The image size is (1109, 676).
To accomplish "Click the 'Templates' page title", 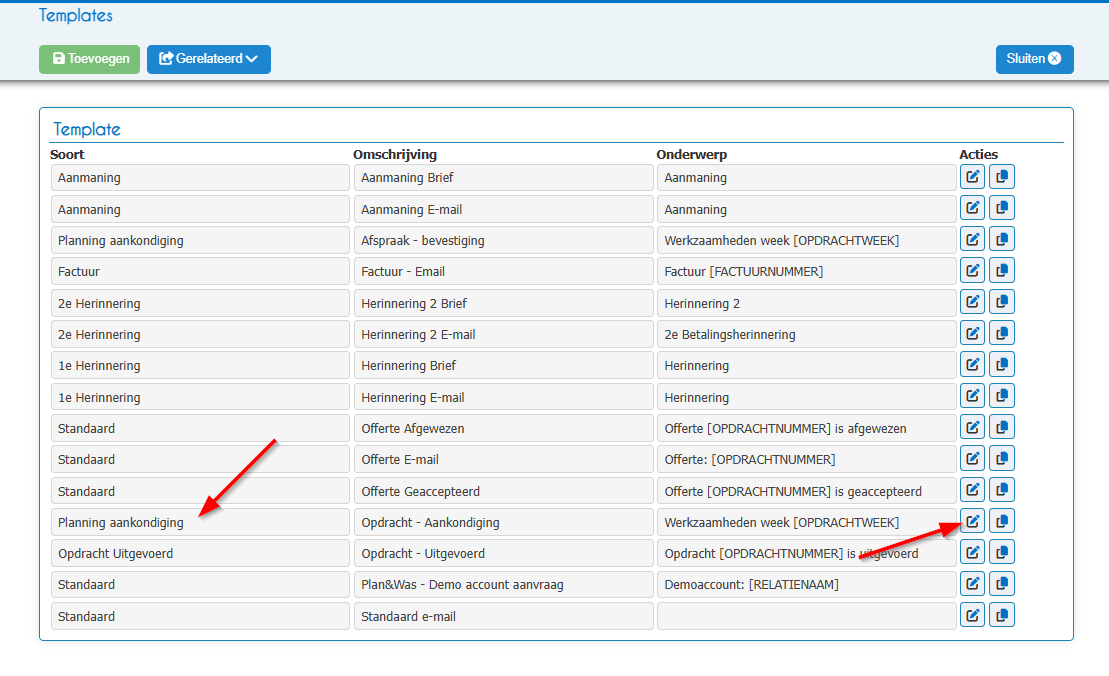I will click(76, 16).
